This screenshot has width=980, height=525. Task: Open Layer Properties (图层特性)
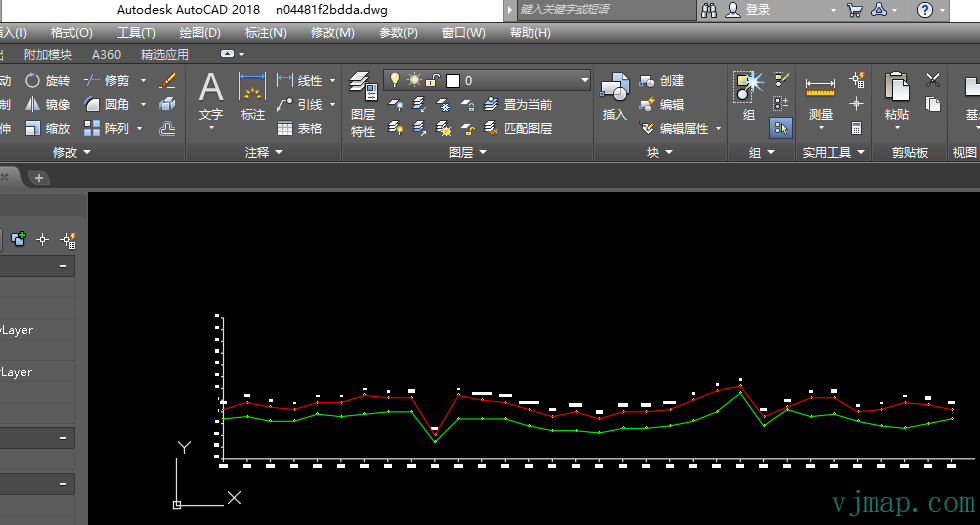pos(362,104)
